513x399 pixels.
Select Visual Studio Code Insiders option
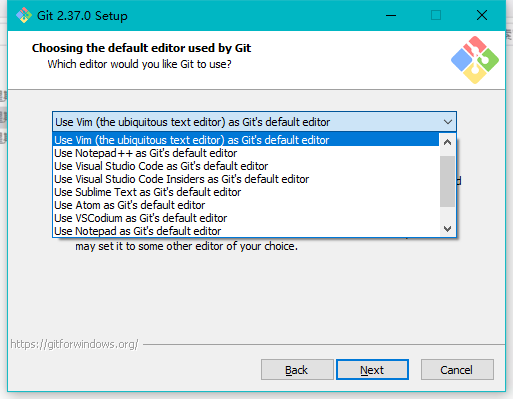(246, 179)
